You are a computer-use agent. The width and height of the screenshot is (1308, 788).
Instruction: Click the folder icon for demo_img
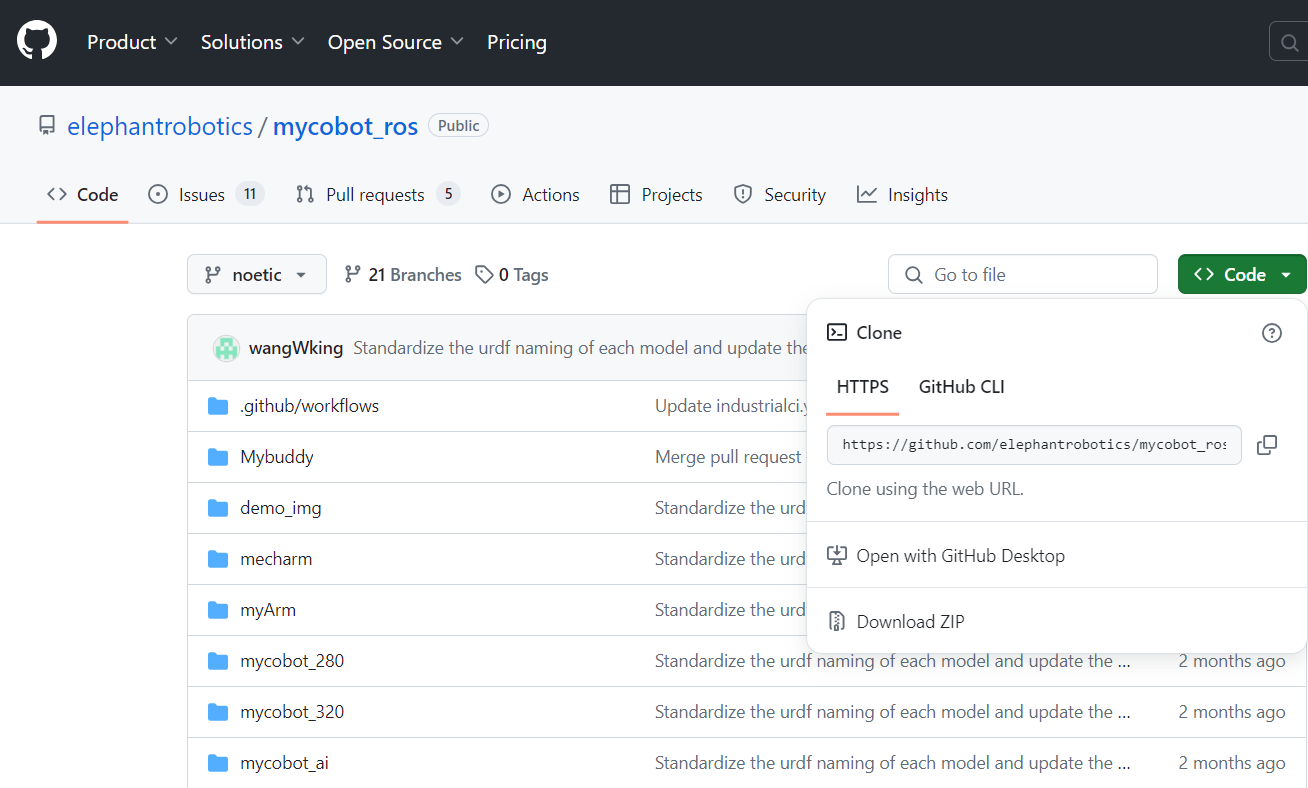[x=218, y=508]
